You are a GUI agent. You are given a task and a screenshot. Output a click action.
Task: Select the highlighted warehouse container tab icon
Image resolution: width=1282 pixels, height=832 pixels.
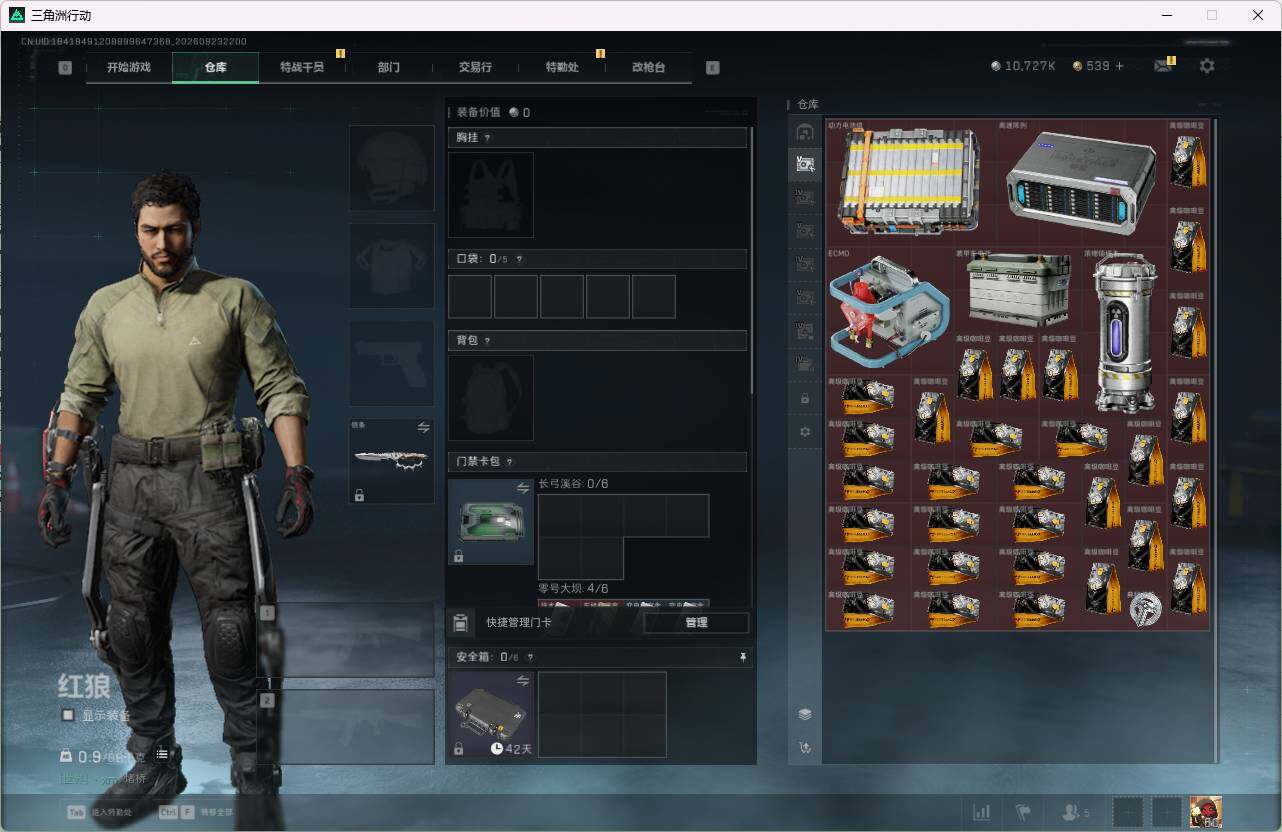(805, 164)
